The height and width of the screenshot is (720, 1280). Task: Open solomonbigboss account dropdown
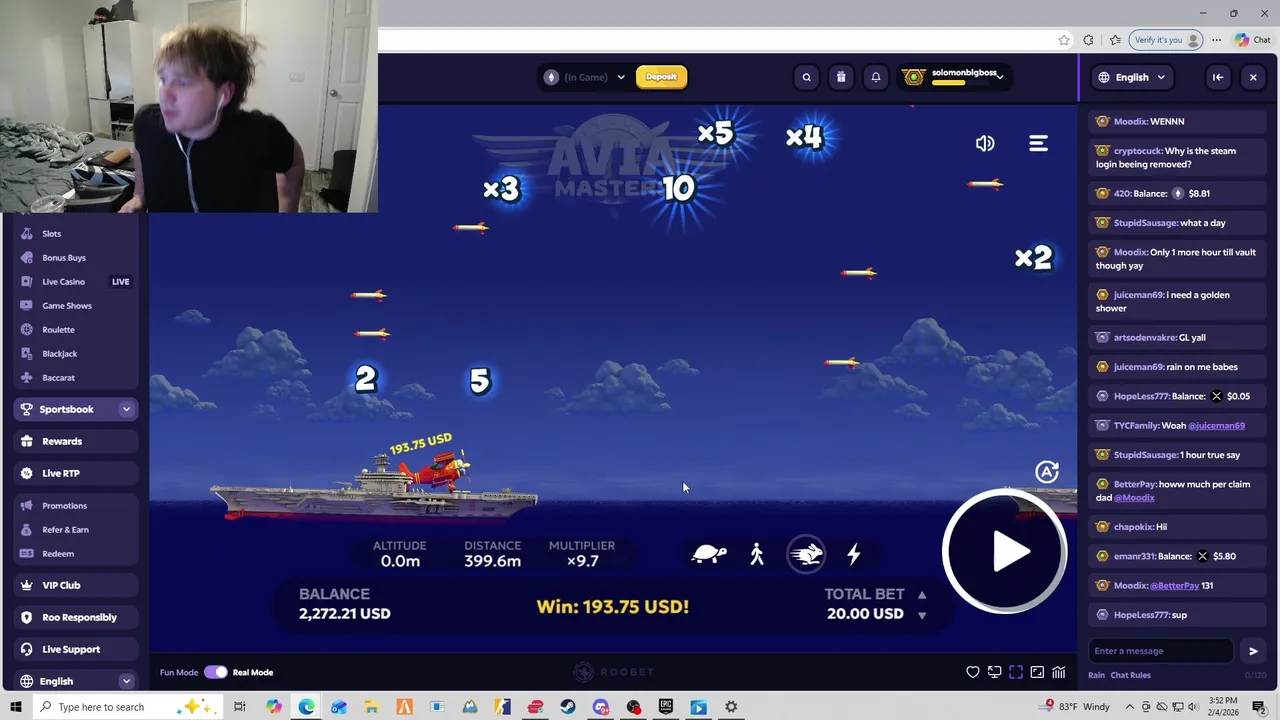click(954, 77)
